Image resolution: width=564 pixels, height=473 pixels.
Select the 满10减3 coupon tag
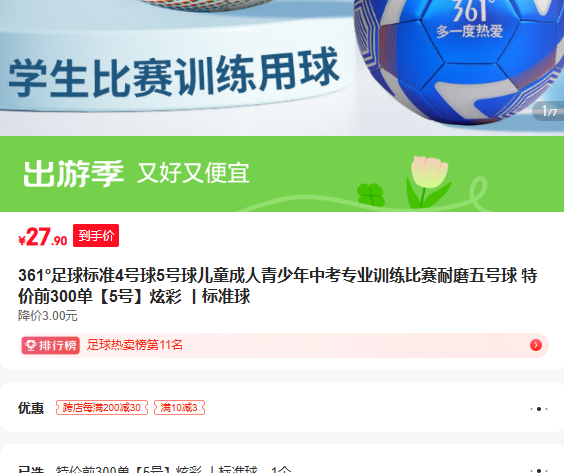[179, 408]
